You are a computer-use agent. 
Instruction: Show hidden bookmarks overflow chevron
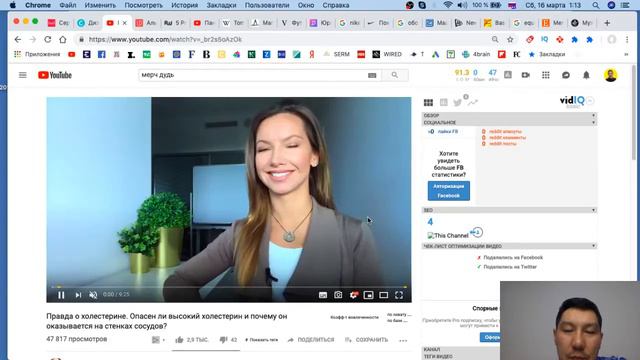[x=626, y=54]
